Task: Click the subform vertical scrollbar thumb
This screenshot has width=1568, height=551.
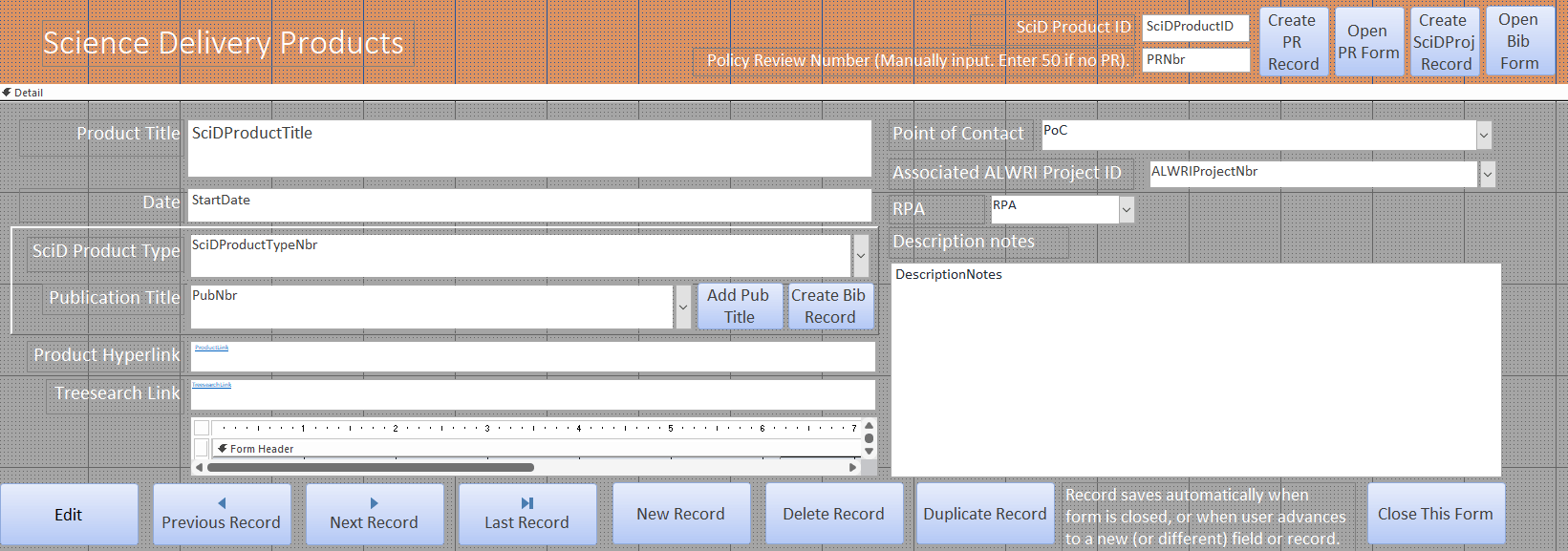Action: 869,439
